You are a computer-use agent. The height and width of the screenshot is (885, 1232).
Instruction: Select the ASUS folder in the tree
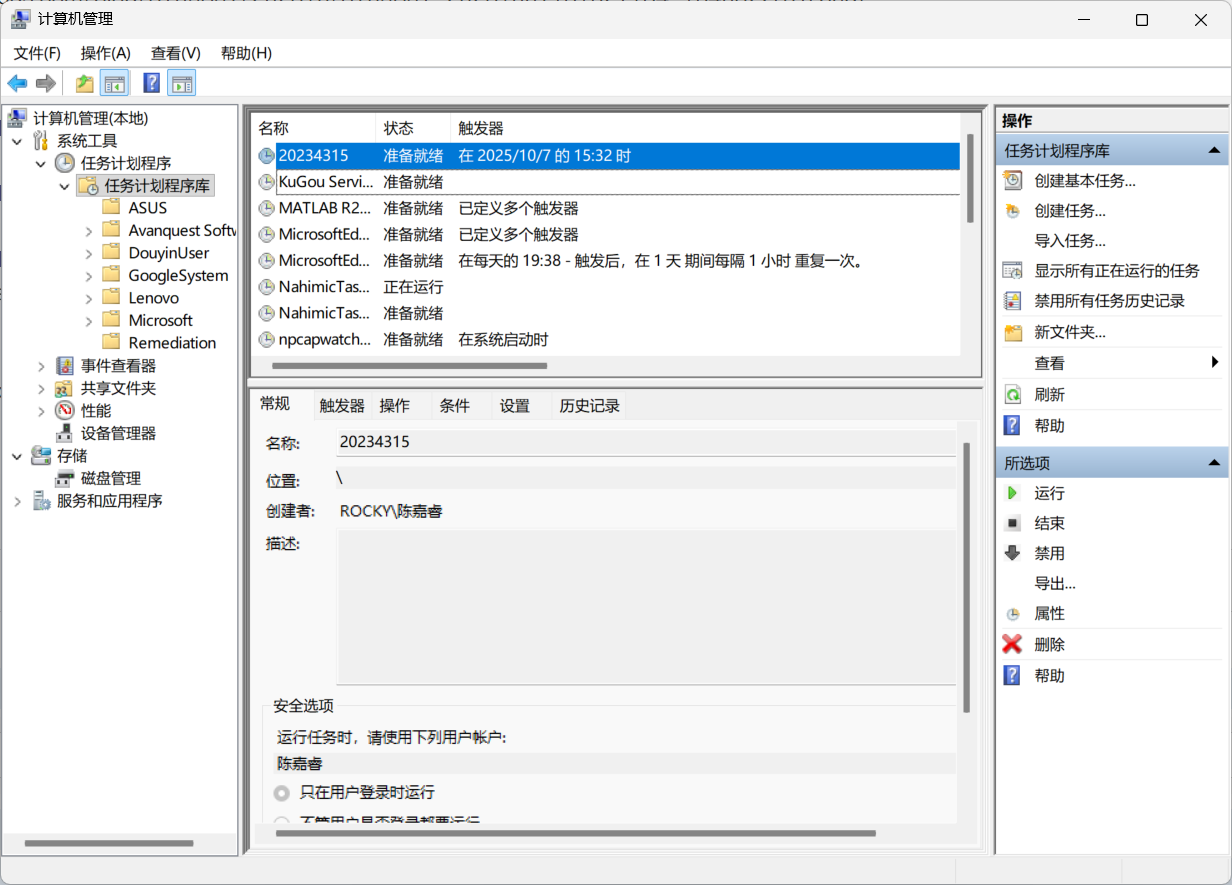click(x=148, y=208)
